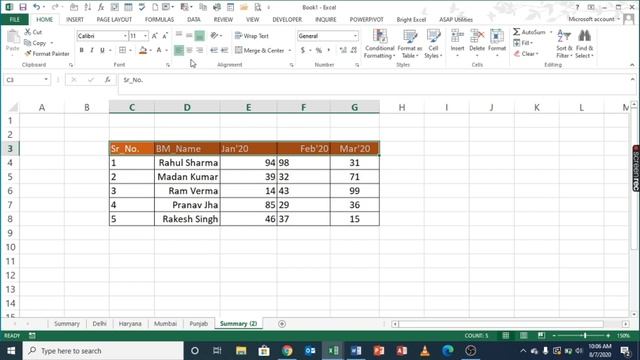This screenshot has height=360, width=640.
Task: Expand Merge & Center dropdown arrow
Action: tap(290, 50)
